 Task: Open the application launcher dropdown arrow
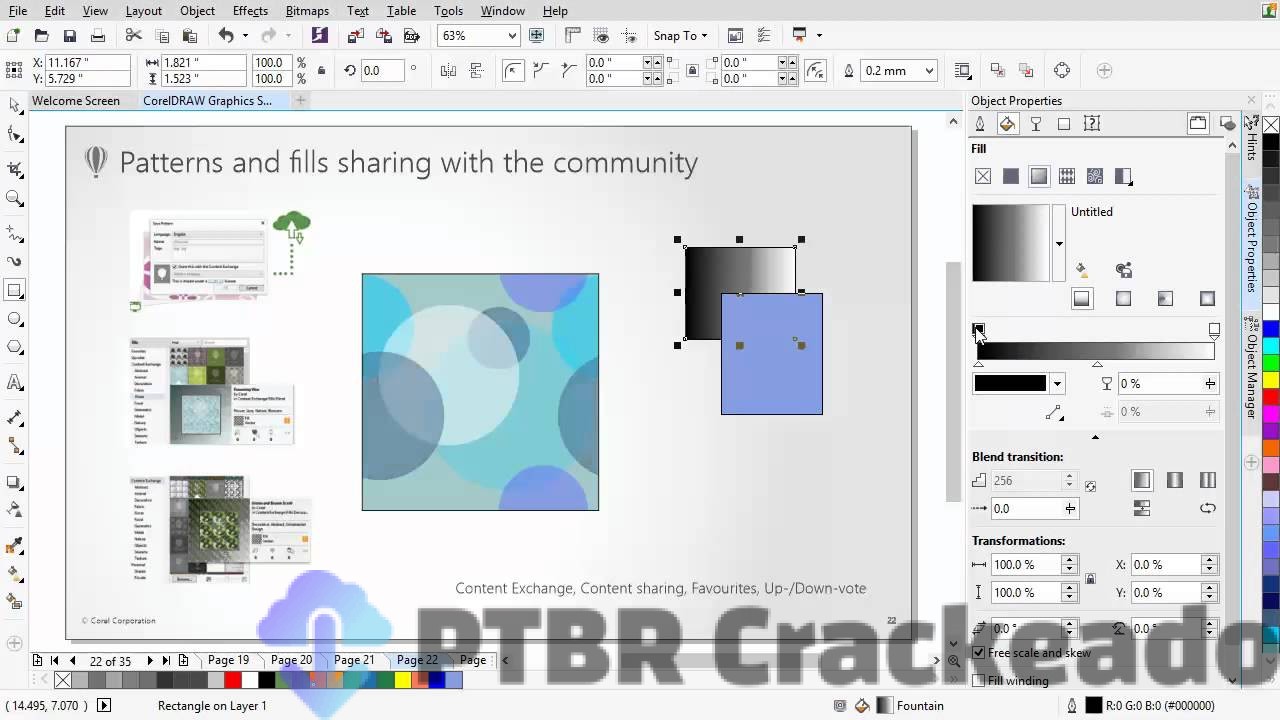[x=818, y=36]
